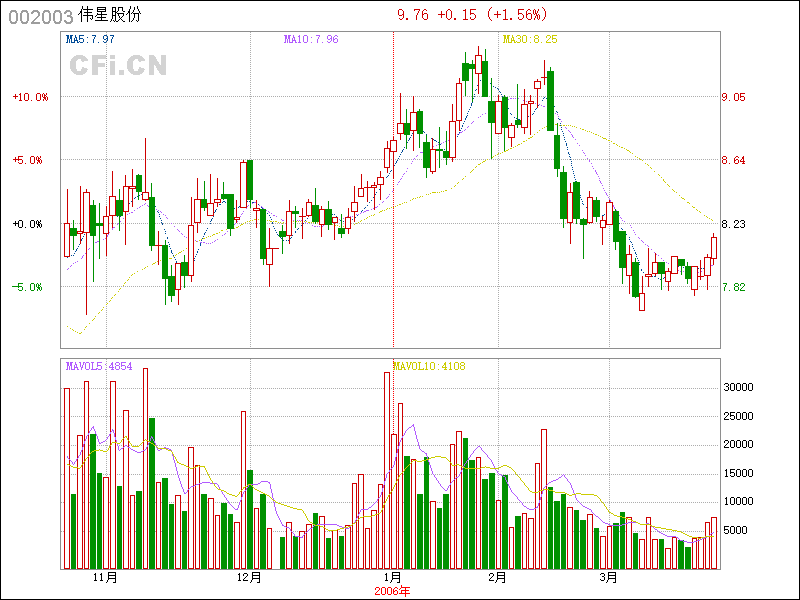
Task: Click the -5.0% left axis label
Action: [x=30, y=287]
